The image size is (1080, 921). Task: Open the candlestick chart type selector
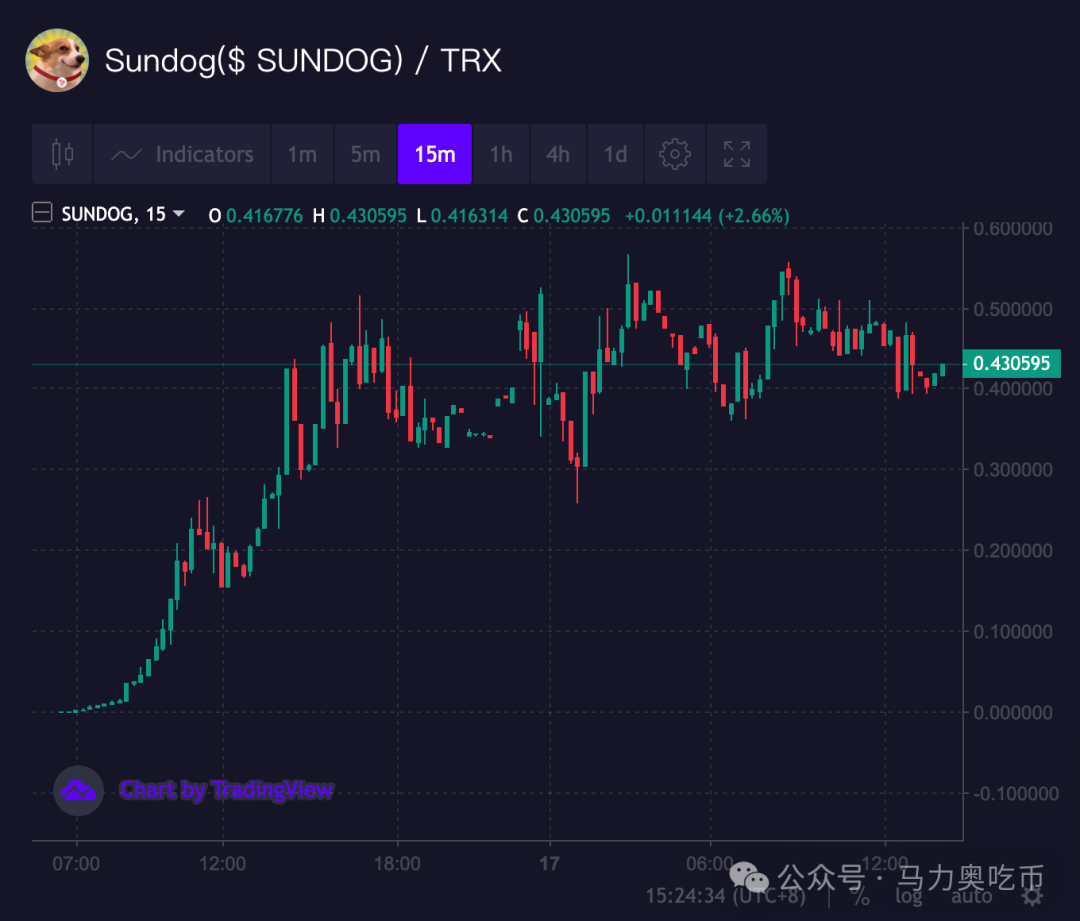[x=62, y=154]
